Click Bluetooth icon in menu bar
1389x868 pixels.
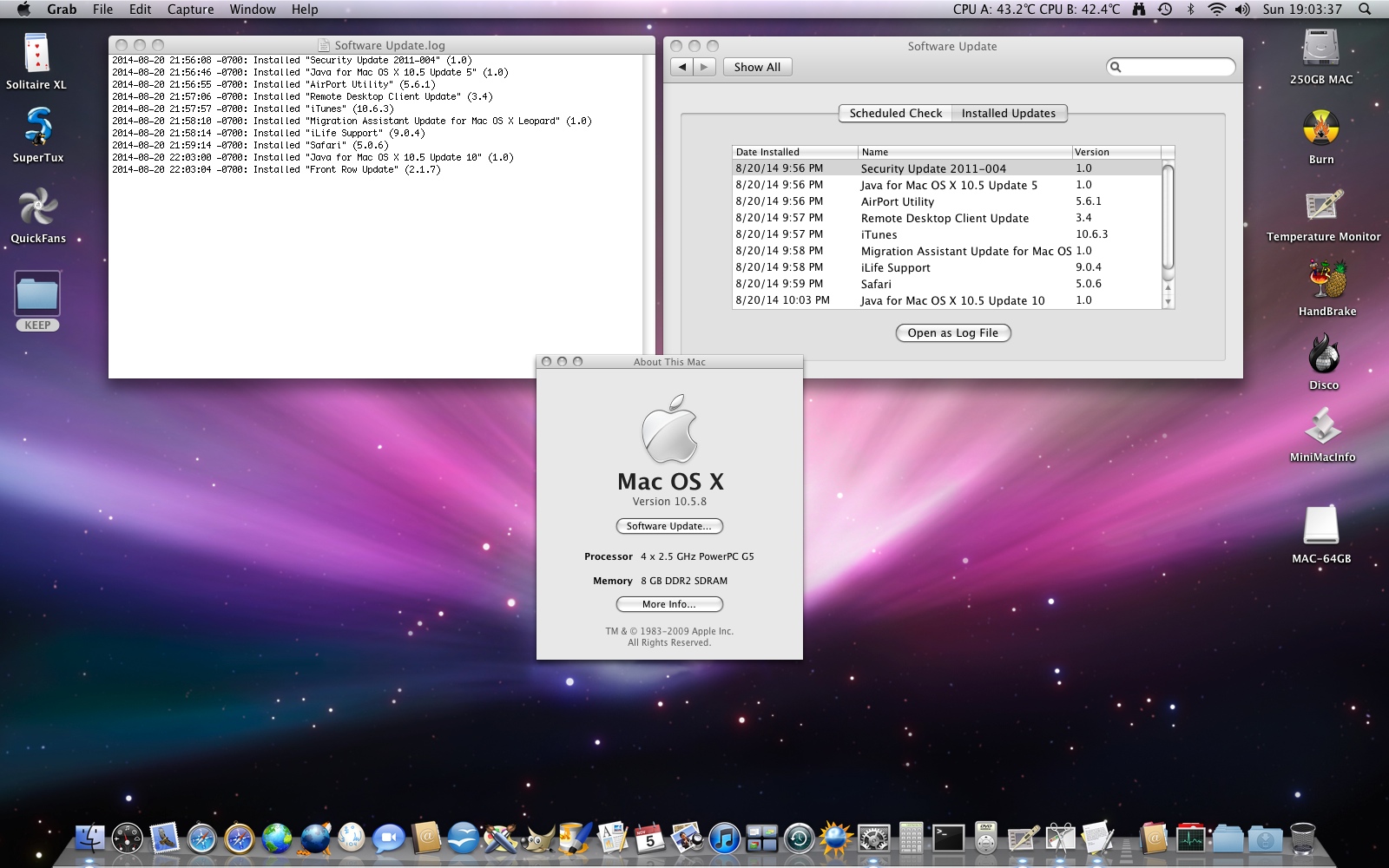(1191, 9)
